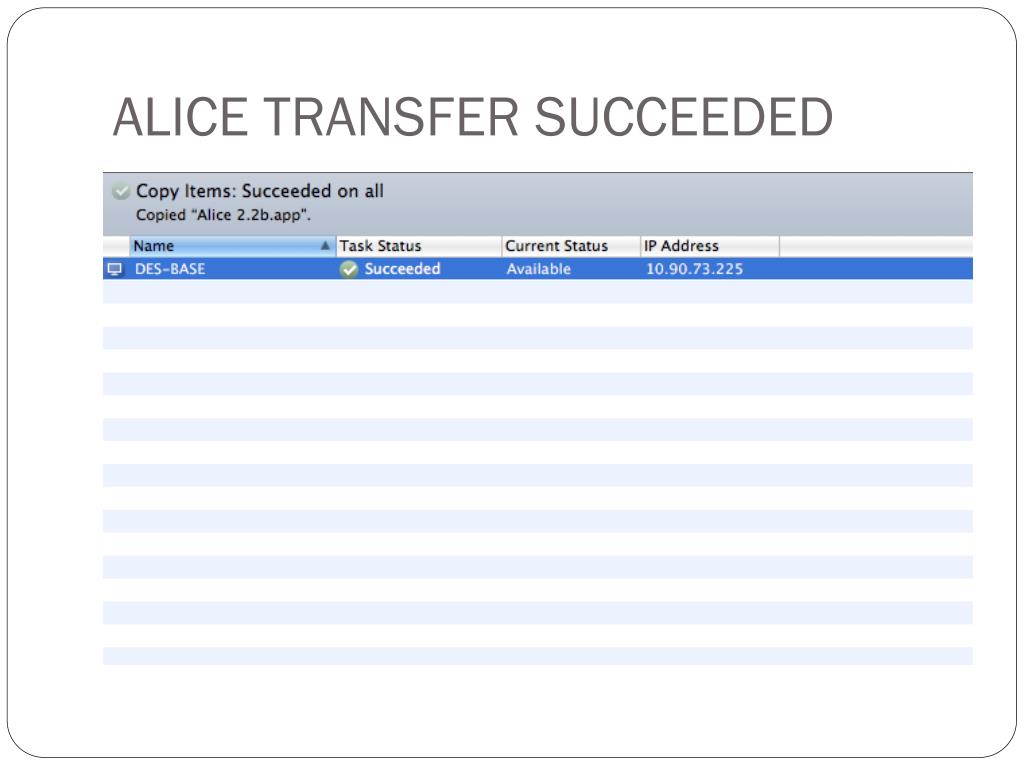Click the computer icon beside DES-BASE

(115, 269)
